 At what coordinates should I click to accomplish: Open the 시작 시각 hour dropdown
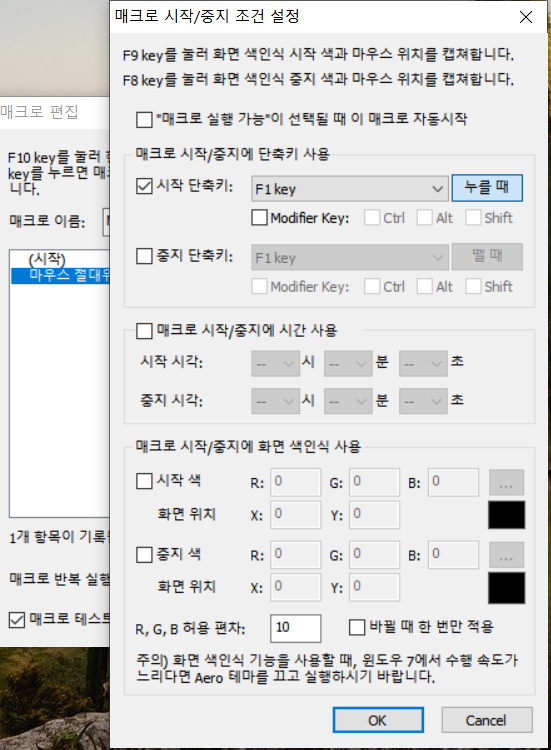276,364
